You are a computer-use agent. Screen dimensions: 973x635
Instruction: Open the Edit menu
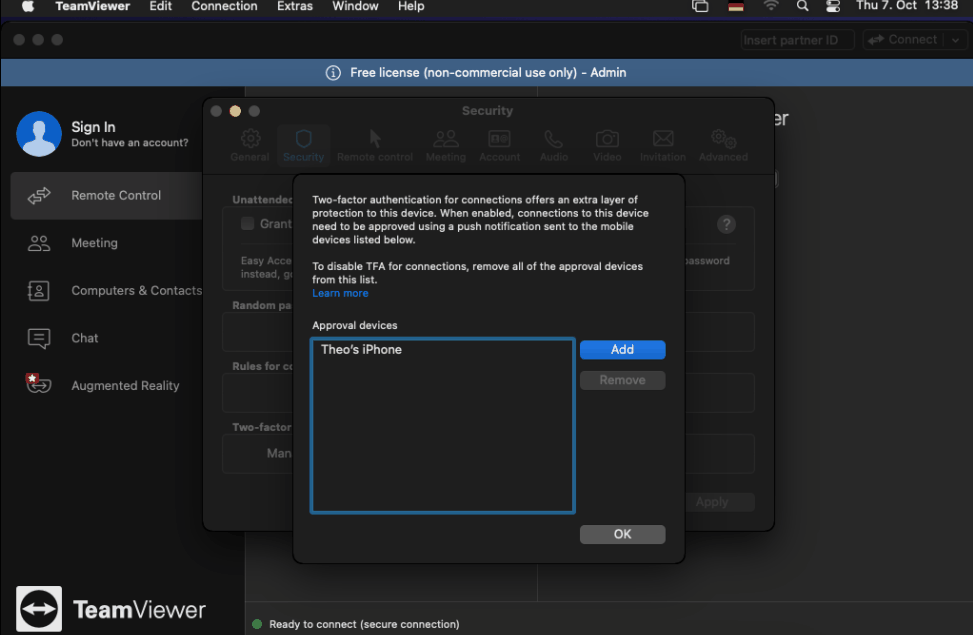coord(161,6)
